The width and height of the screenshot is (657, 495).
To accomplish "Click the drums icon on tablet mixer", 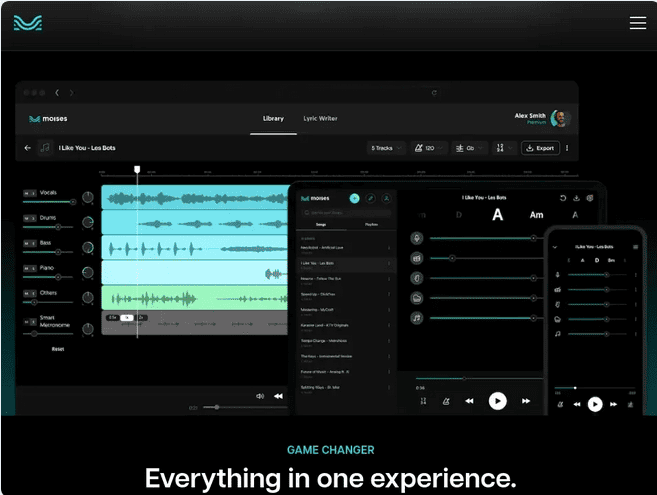I will pyautogui.click(x=416, y=258).
